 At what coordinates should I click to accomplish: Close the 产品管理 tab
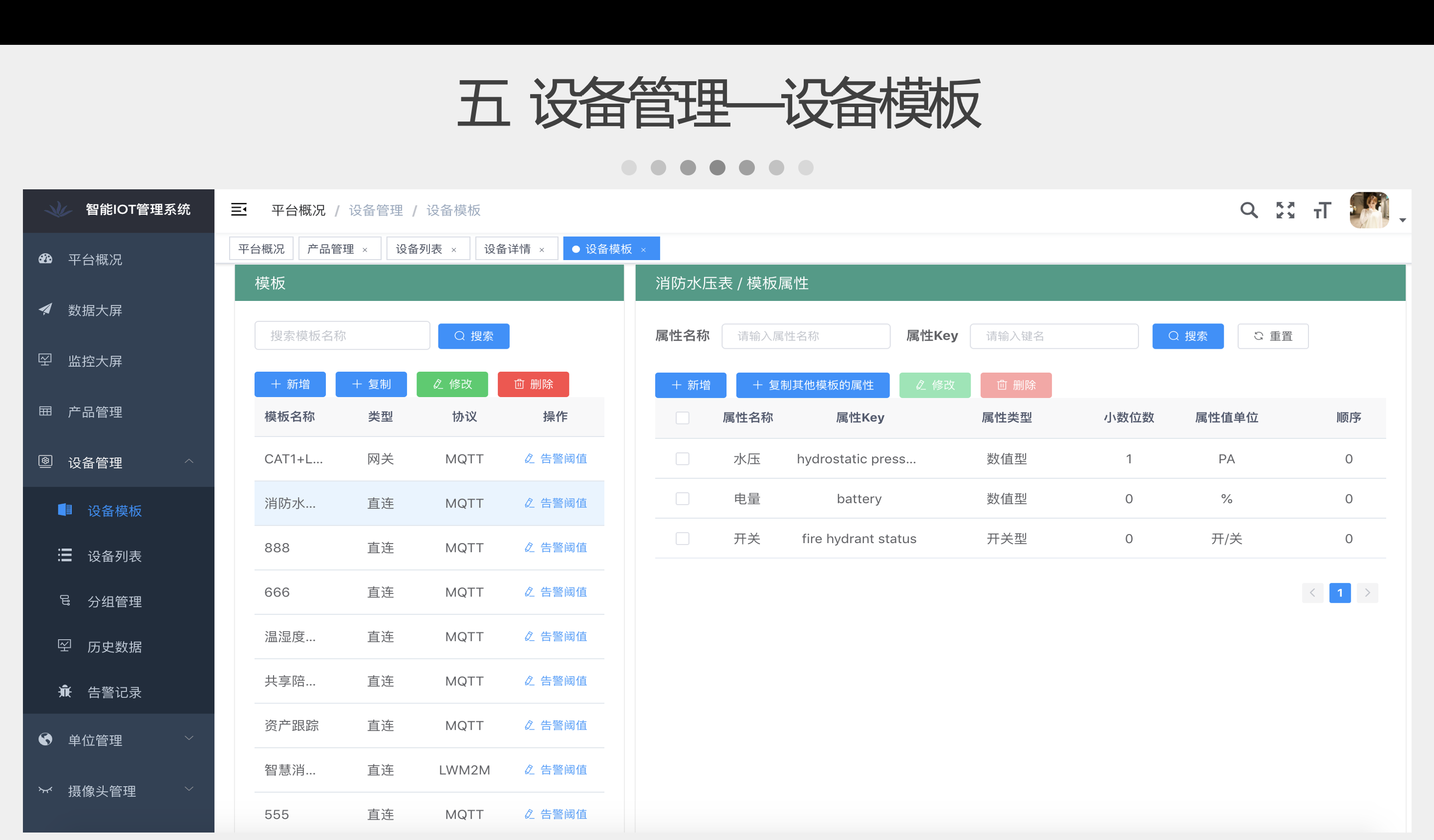click(x=365, y=250)
